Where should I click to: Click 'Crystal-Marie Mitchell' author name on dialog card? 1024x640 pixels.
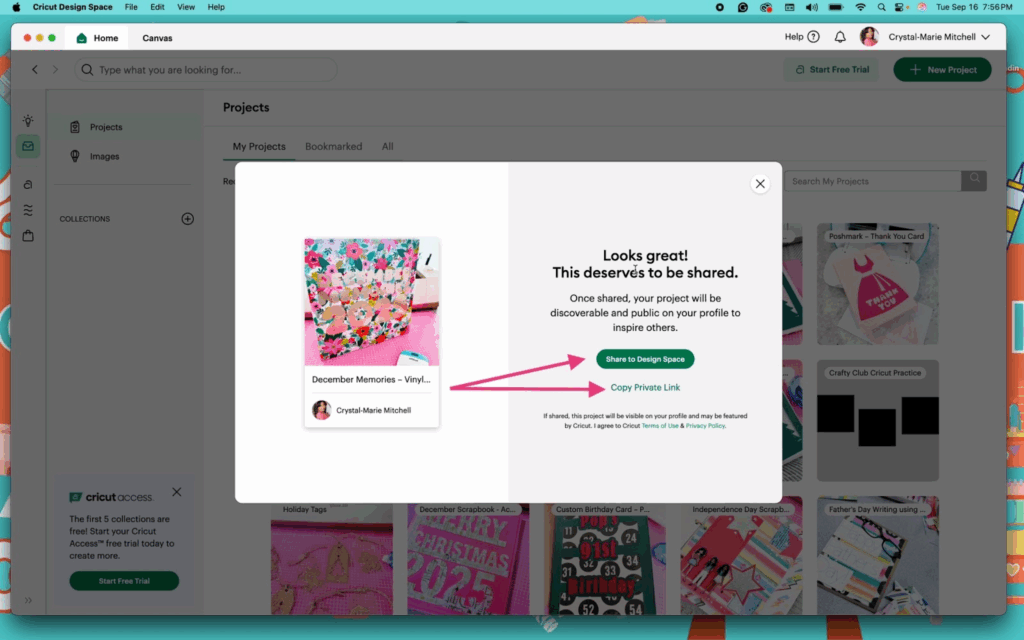click(x=374, y=410)
